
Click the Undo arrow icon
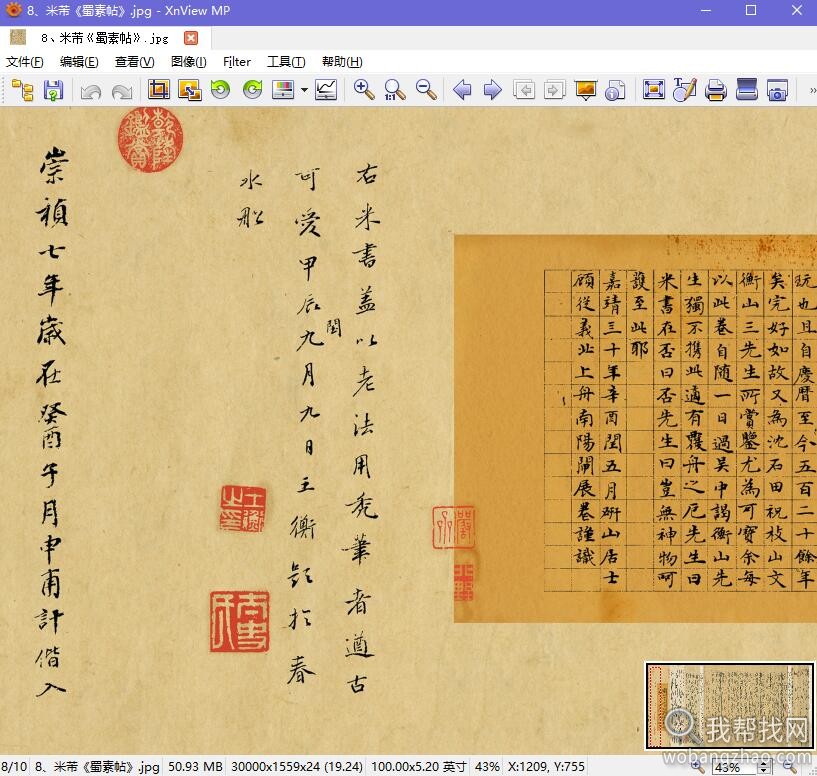click(x=91, y=91)
